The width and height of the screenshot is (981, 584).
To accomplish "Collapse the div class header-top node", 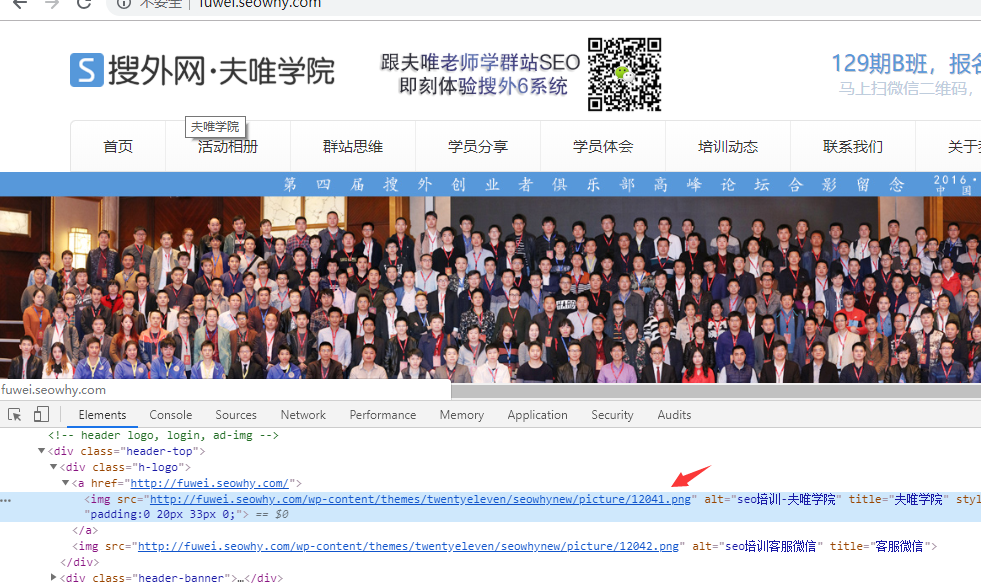I will [43, 452].
